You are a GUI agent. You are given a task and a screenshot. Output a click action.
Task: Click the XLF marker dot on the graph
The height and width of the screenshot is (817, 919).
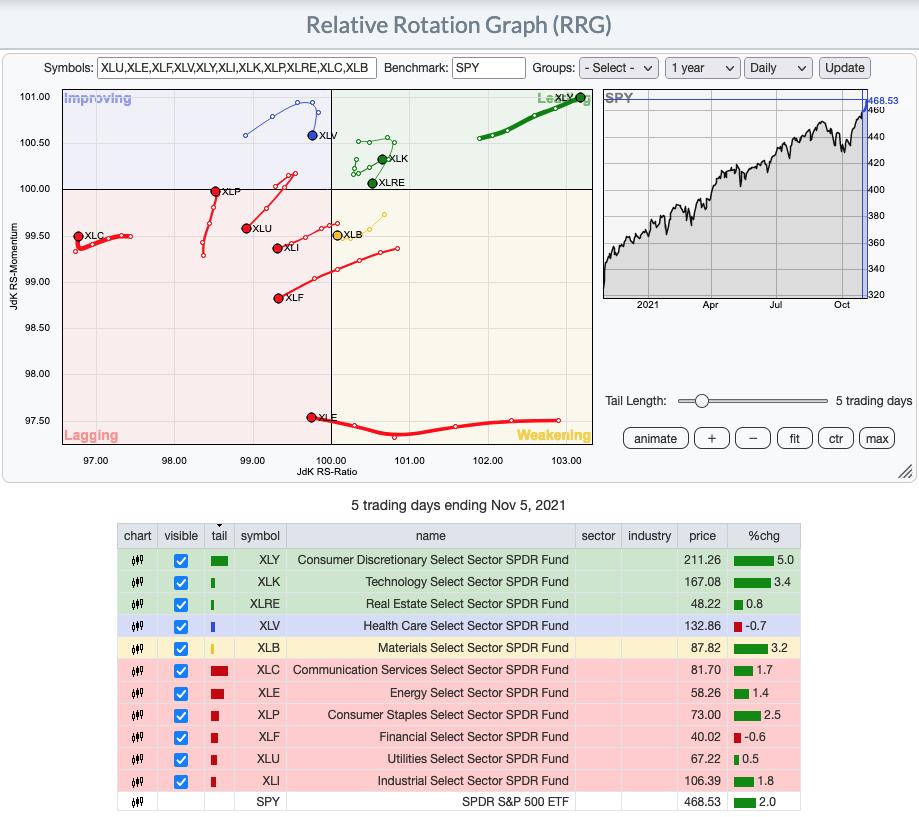278,298
